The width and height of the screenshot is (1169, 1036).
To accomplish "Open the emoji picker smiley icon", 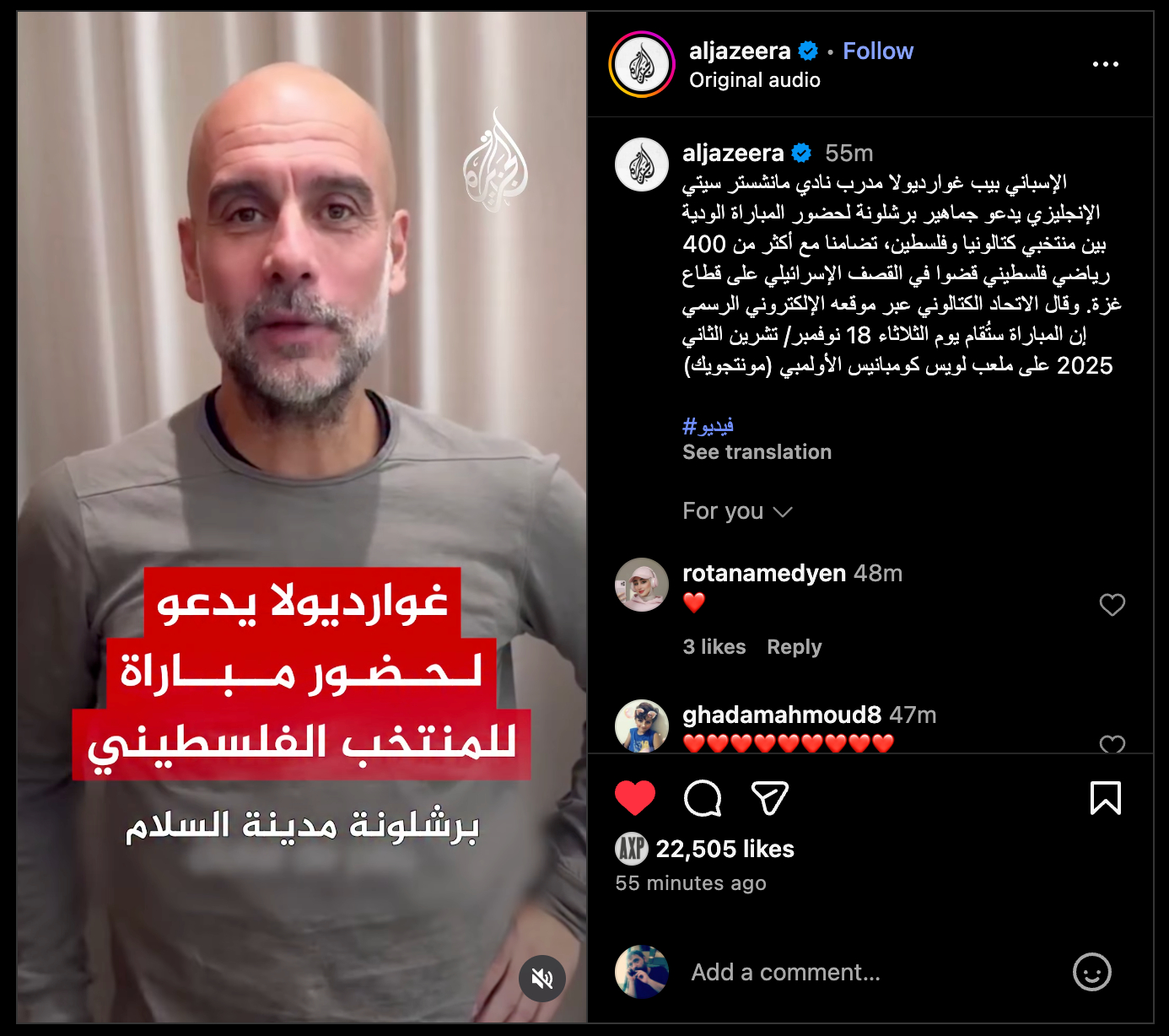I will (x=1091, y=972).
